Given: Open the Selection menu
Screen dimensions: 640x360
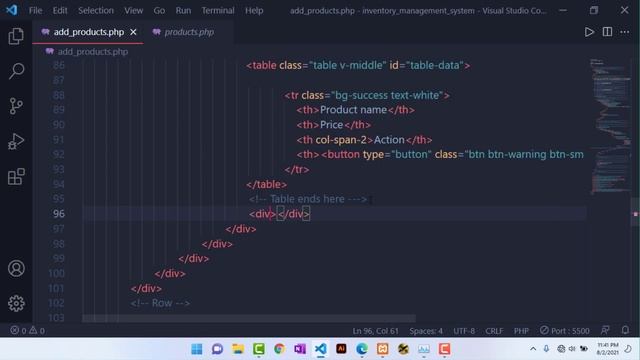Looking at the screenshot, I should click(x=96, y=10).
